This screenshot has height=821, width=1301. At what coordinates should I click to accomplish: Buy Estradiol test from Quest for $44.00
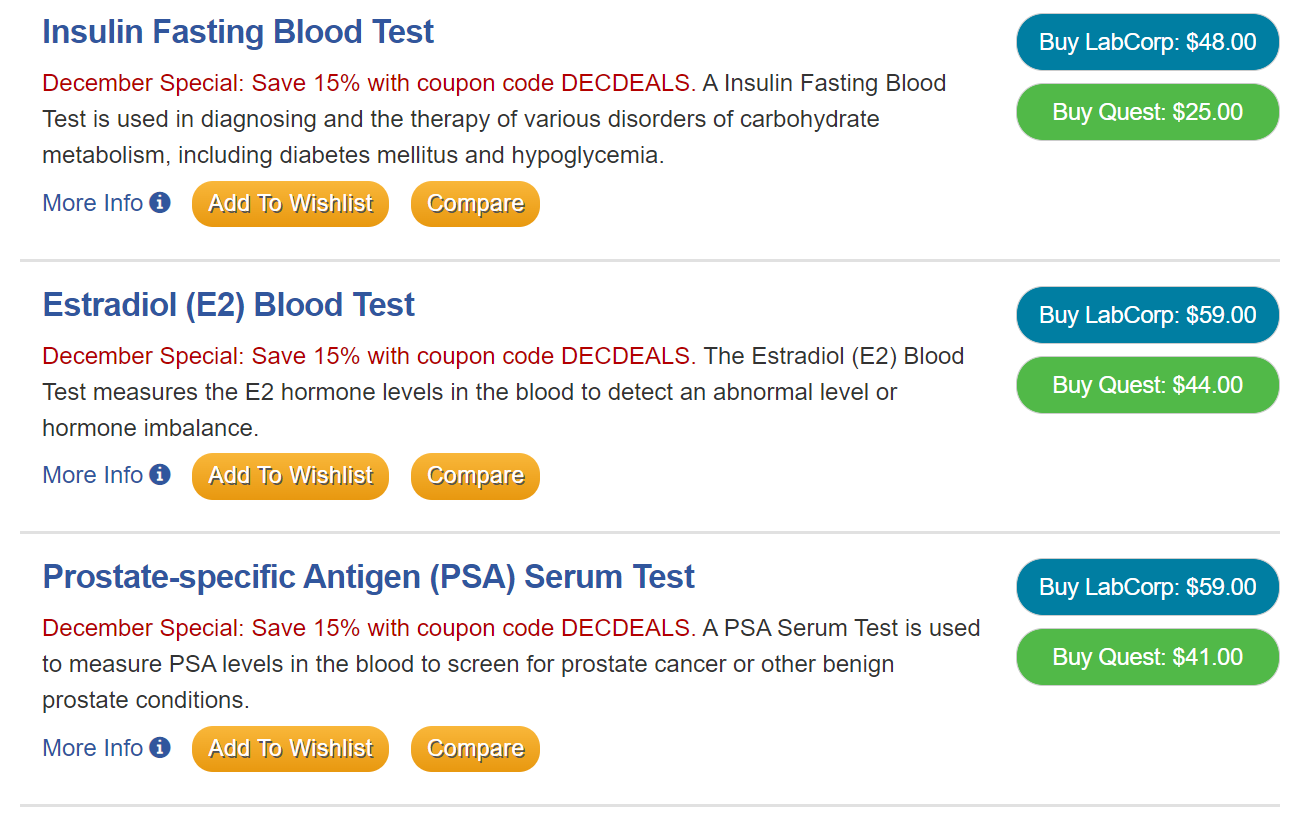click(1147, 384)
